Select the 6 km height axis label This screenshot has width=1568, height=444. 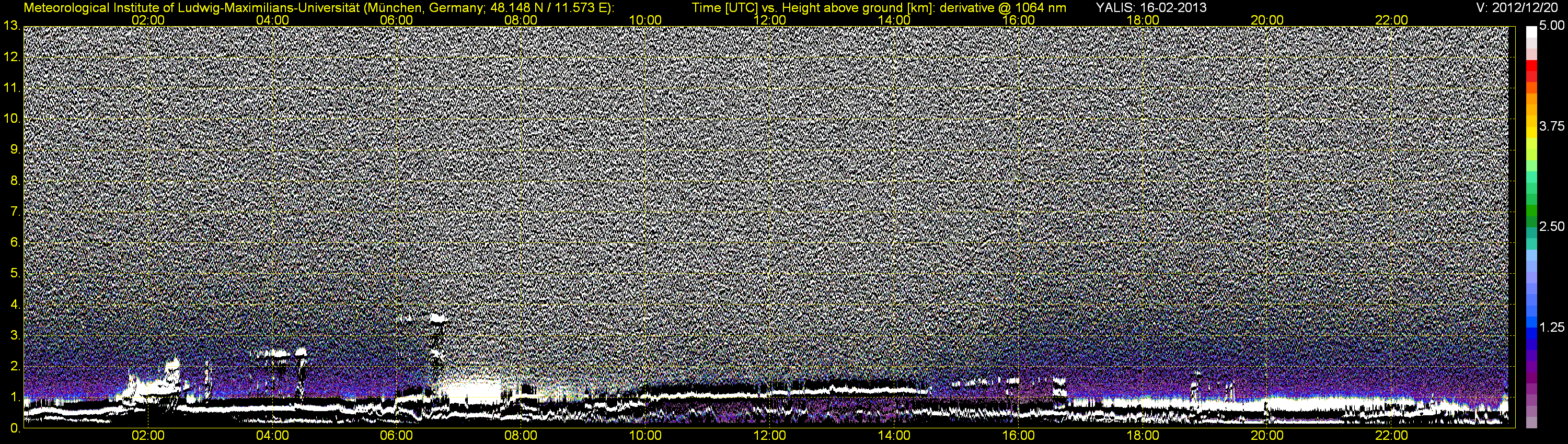pos(15,243)
